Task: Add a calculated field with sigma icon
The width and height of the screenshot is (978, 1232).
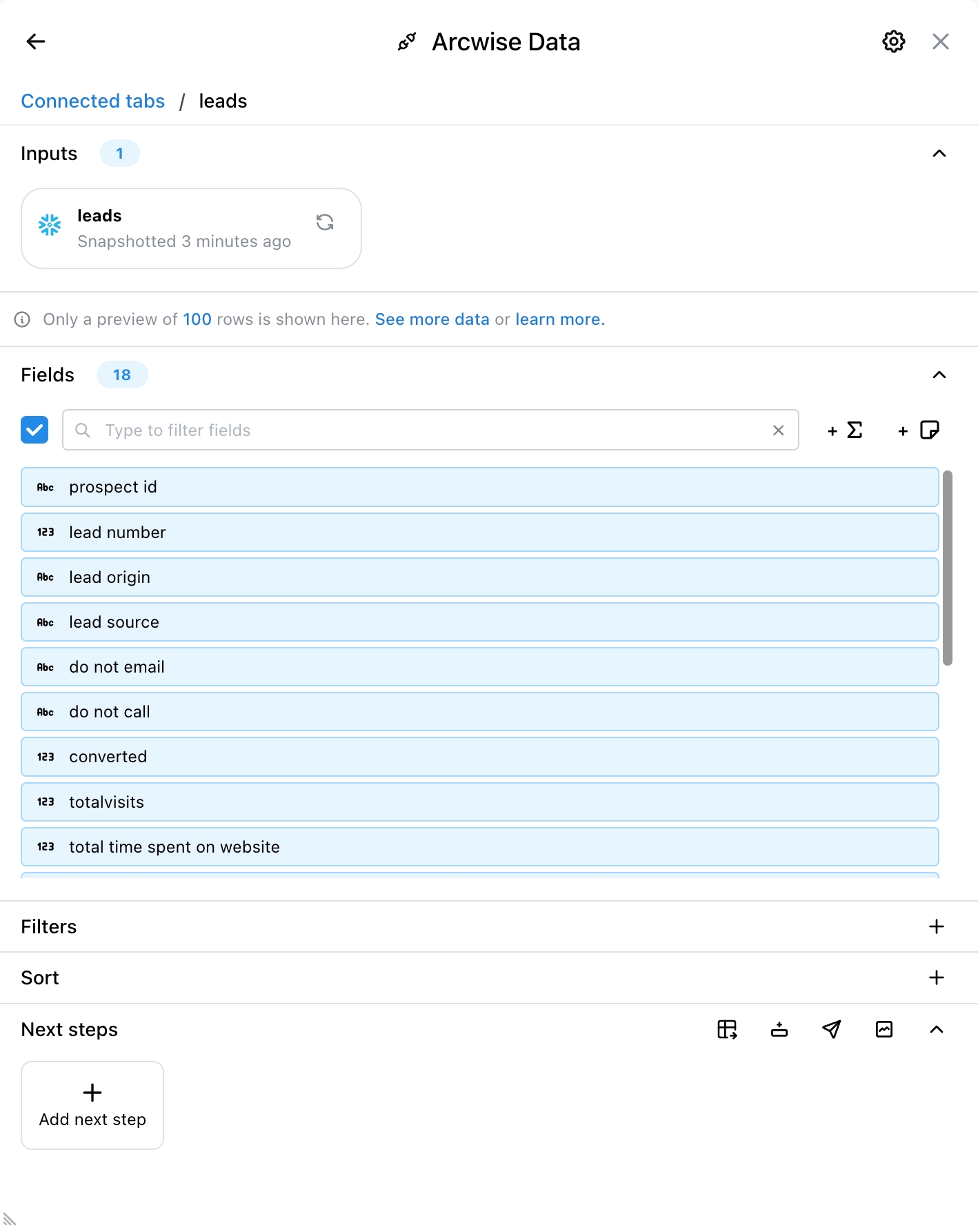Action: click(845, 430)
